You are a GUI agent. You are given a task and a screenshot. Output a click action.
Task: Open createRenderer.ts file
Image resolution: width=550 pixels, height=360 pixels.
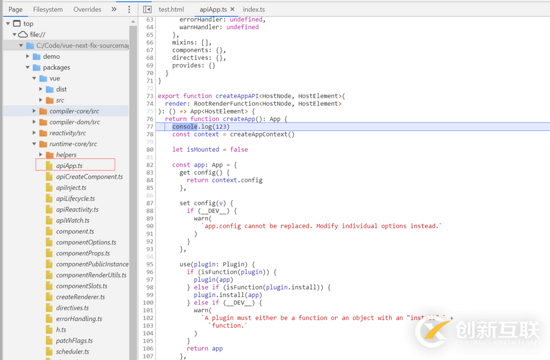coord(80,297)
